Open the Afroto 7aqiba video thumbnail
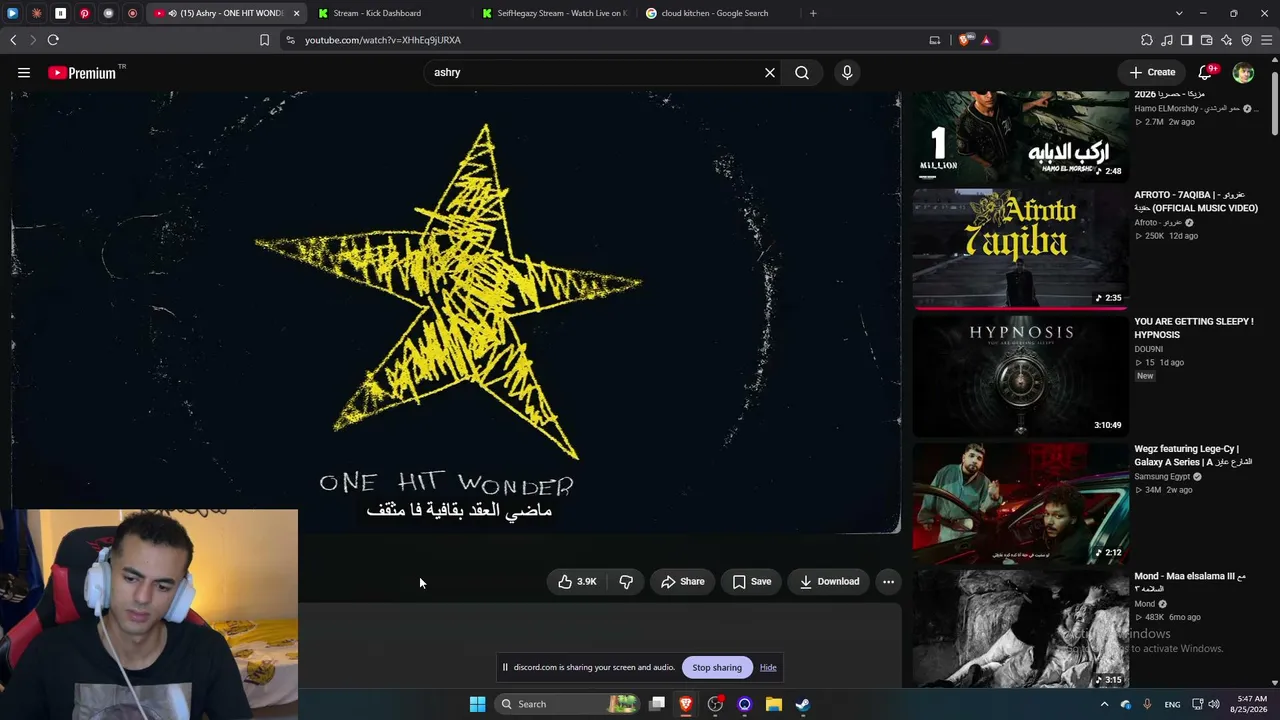The image size is (1280, 720). tap(1020, 249)
